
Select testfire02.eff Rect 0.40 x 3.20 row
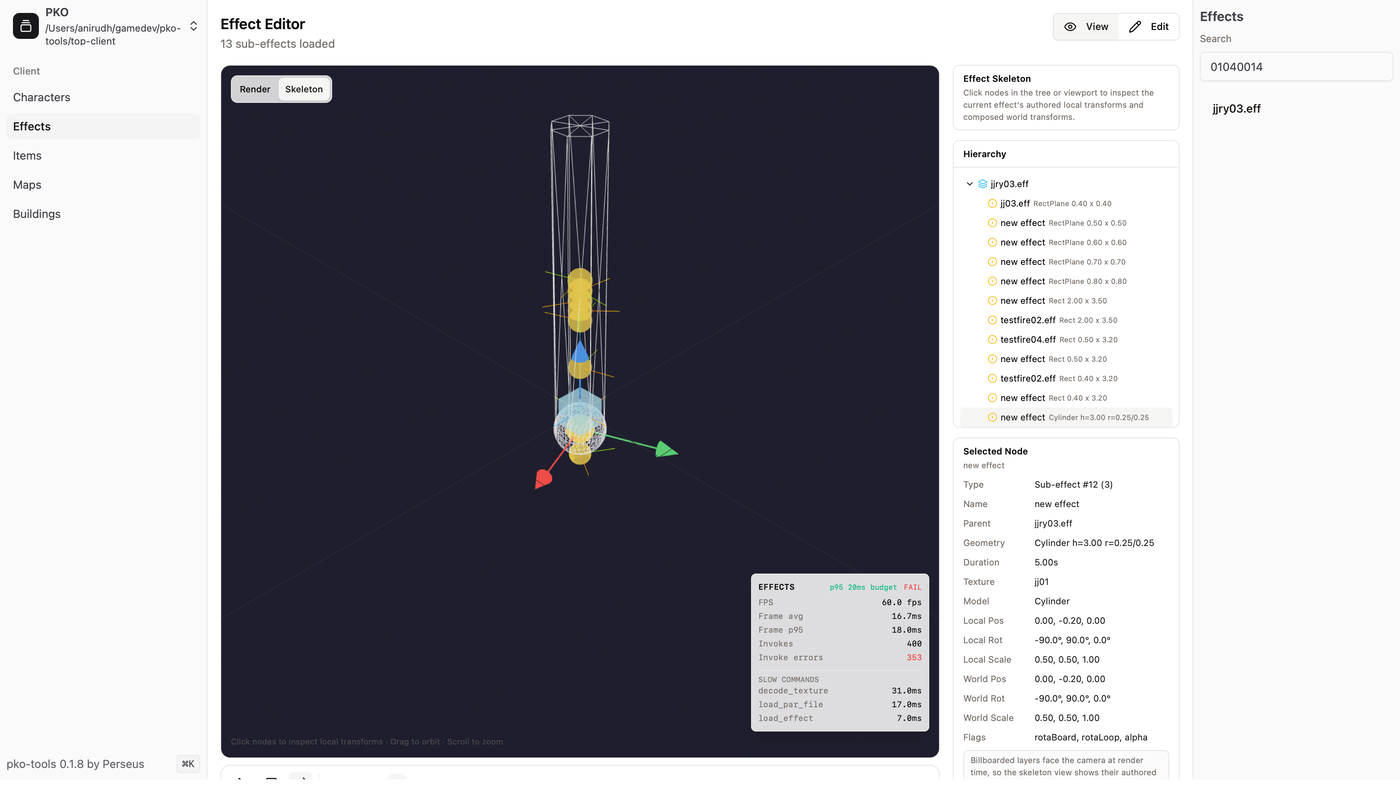(x=1066, y=379)
